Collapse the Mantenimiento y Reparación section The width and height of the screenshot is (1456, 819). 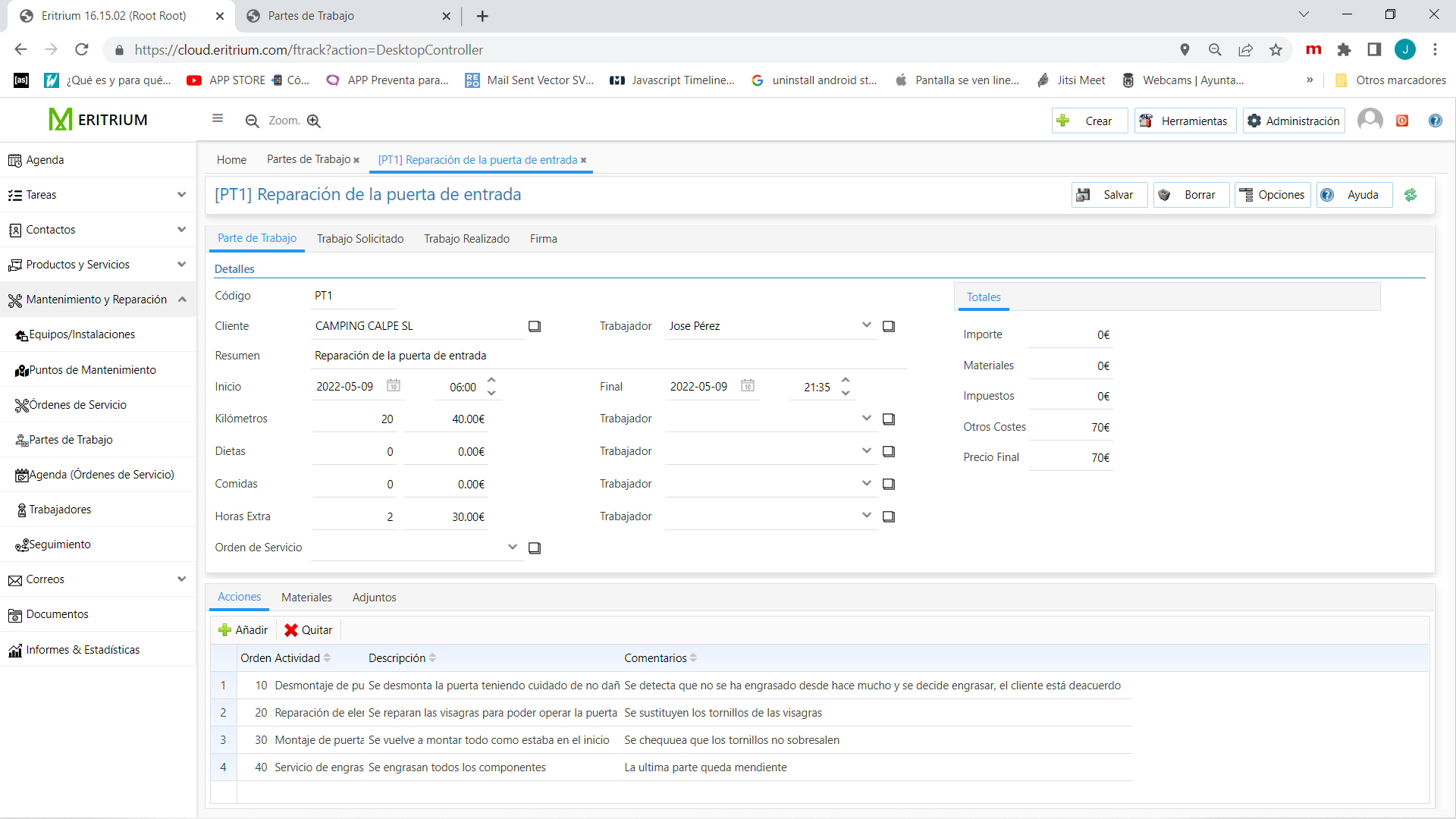tap(181, 300)
